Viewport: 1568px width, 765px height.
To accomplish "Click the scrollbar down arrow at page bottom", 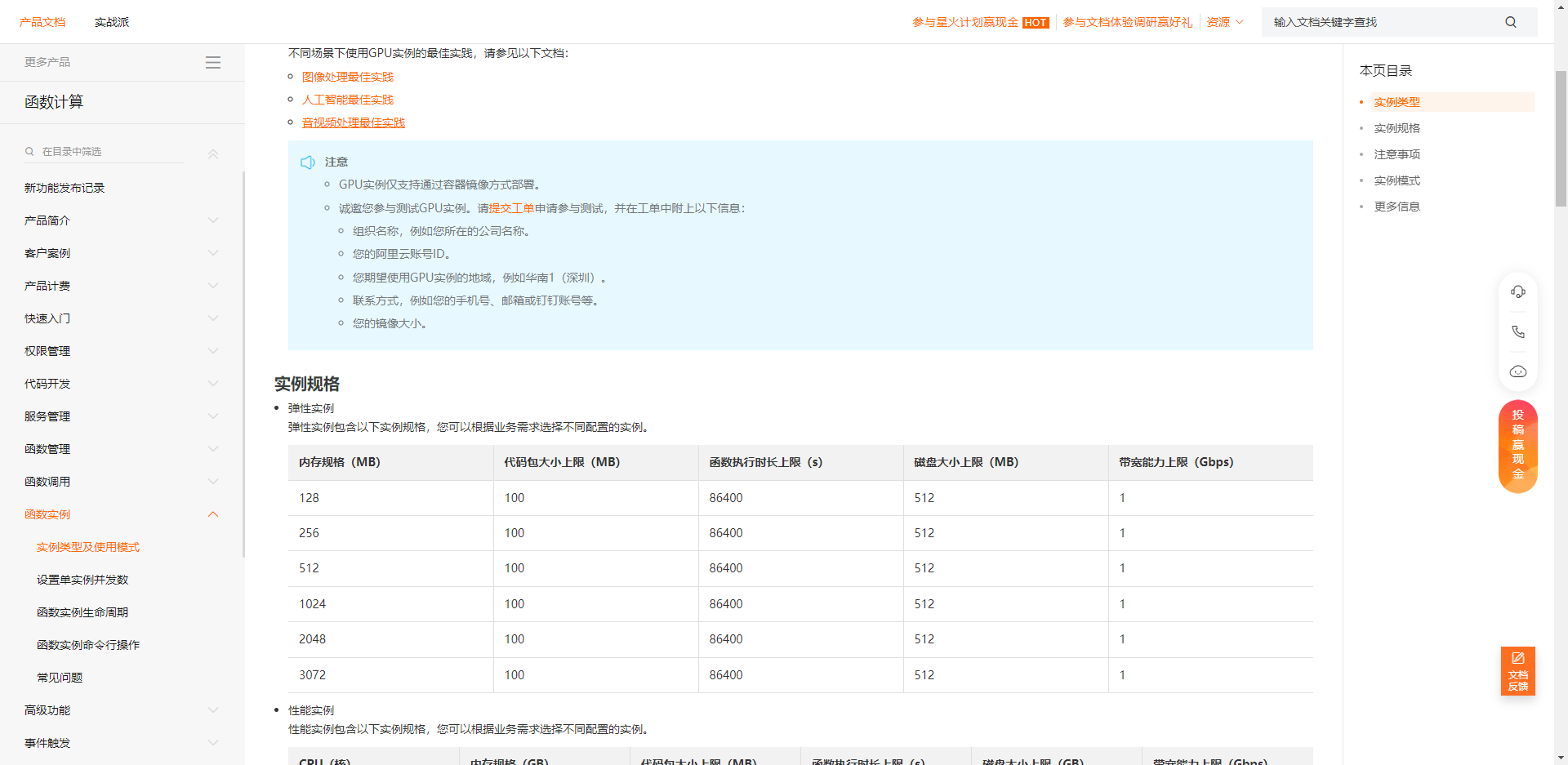I will 1561,758.
